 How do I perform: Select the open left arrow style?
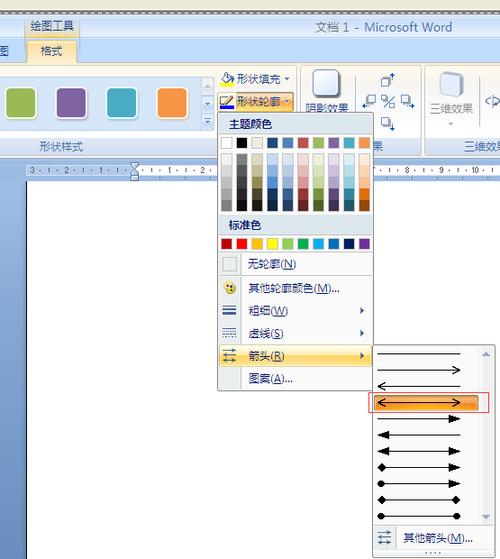tap(419, 386)
